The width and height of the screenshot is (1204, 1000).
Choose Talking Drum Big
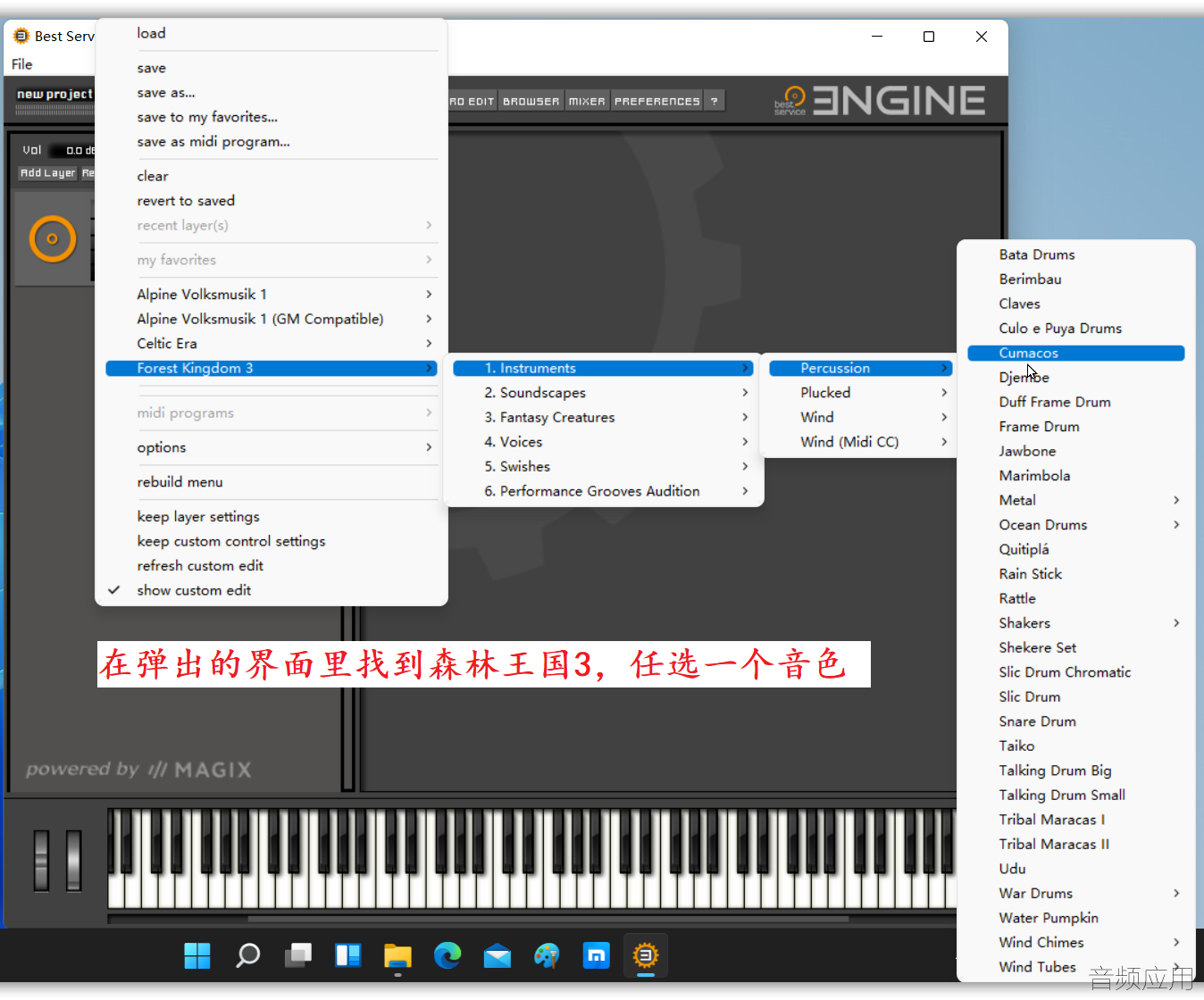click(1076, 771)
